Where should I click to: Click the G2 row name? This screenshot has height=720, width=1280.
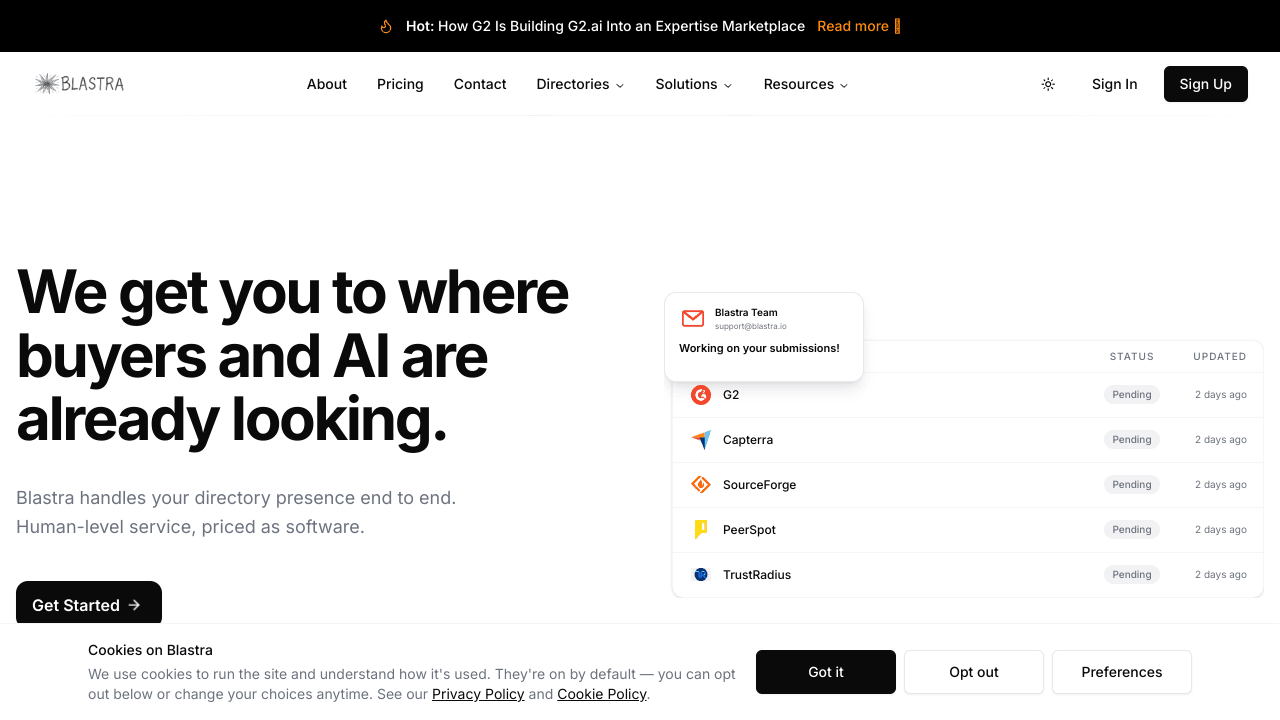731,395
